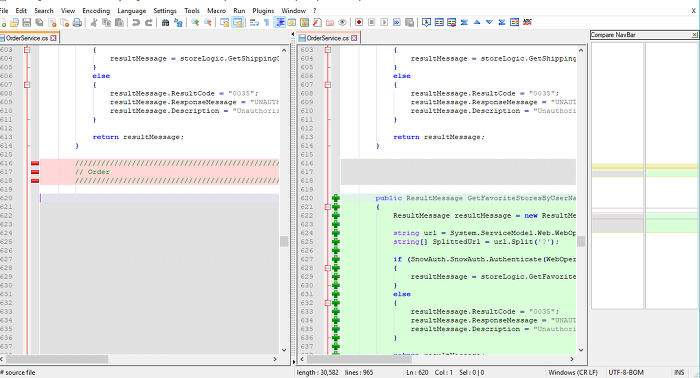Open the Plugins menu
The height and width of the screenshot is (378, 700).
(x=263, y=10)
